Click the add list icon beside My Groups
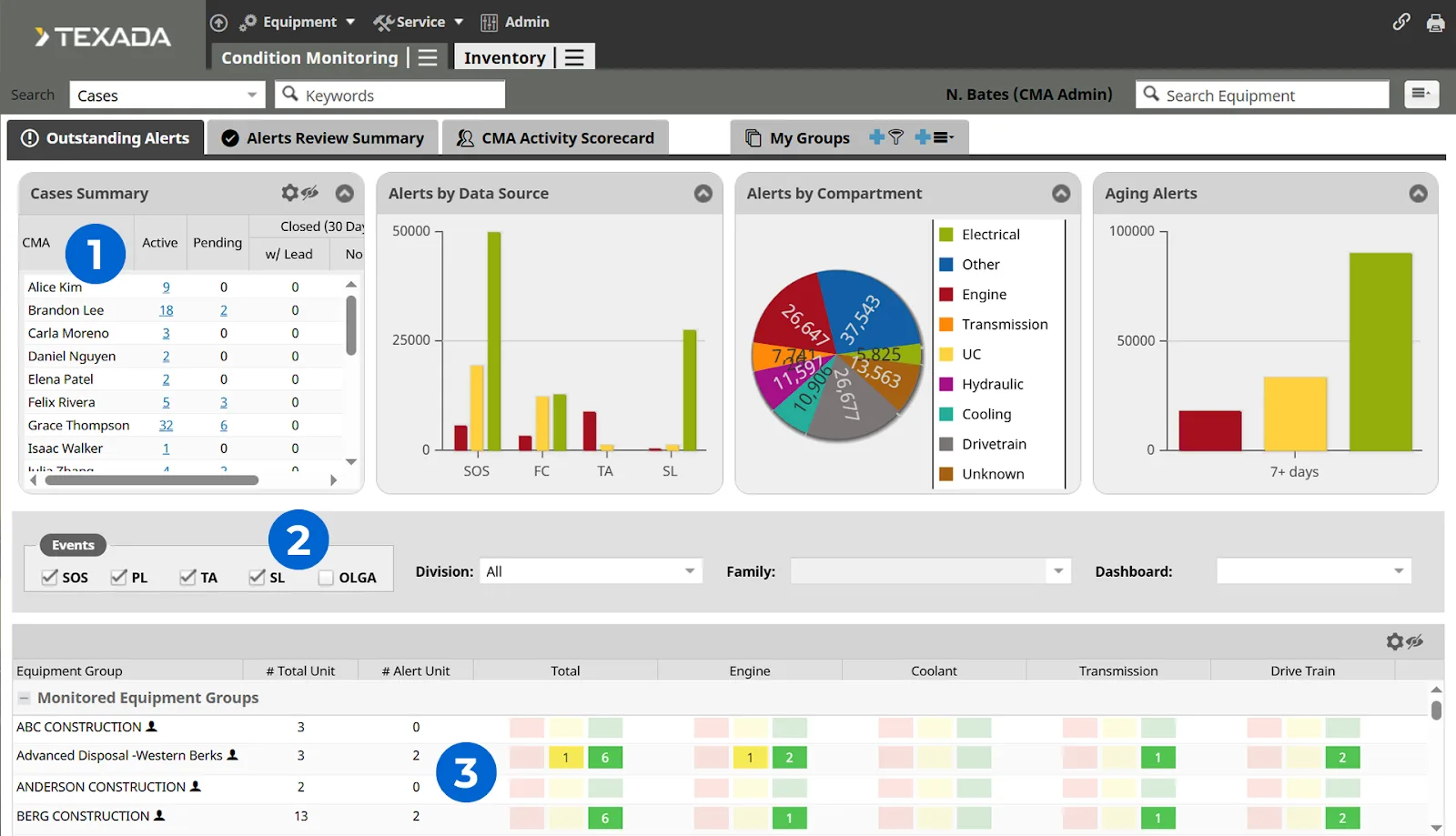1456x836 pixels. coord(935,137)
